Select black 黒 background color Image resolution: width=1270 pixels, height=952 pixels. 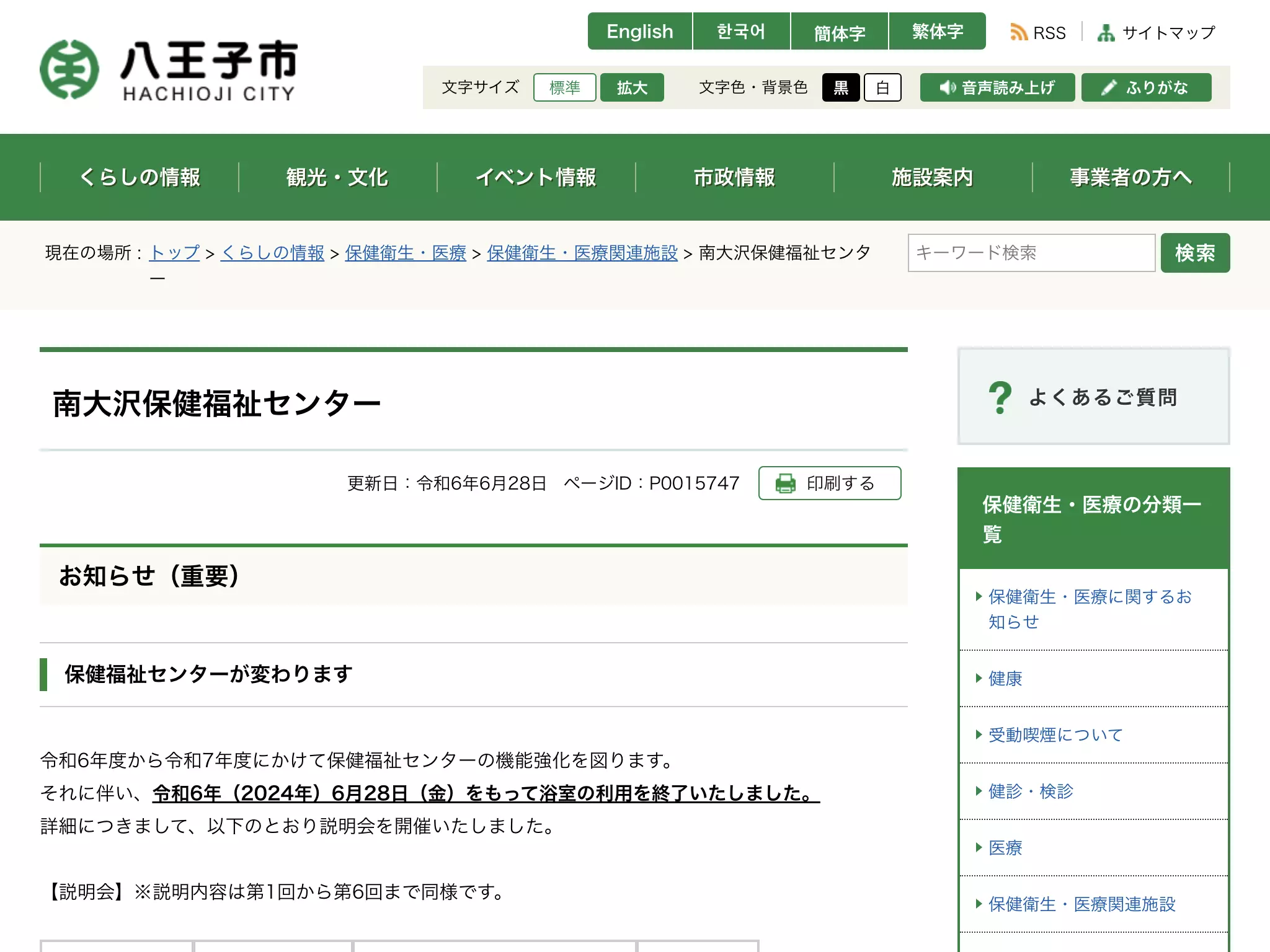841,87
